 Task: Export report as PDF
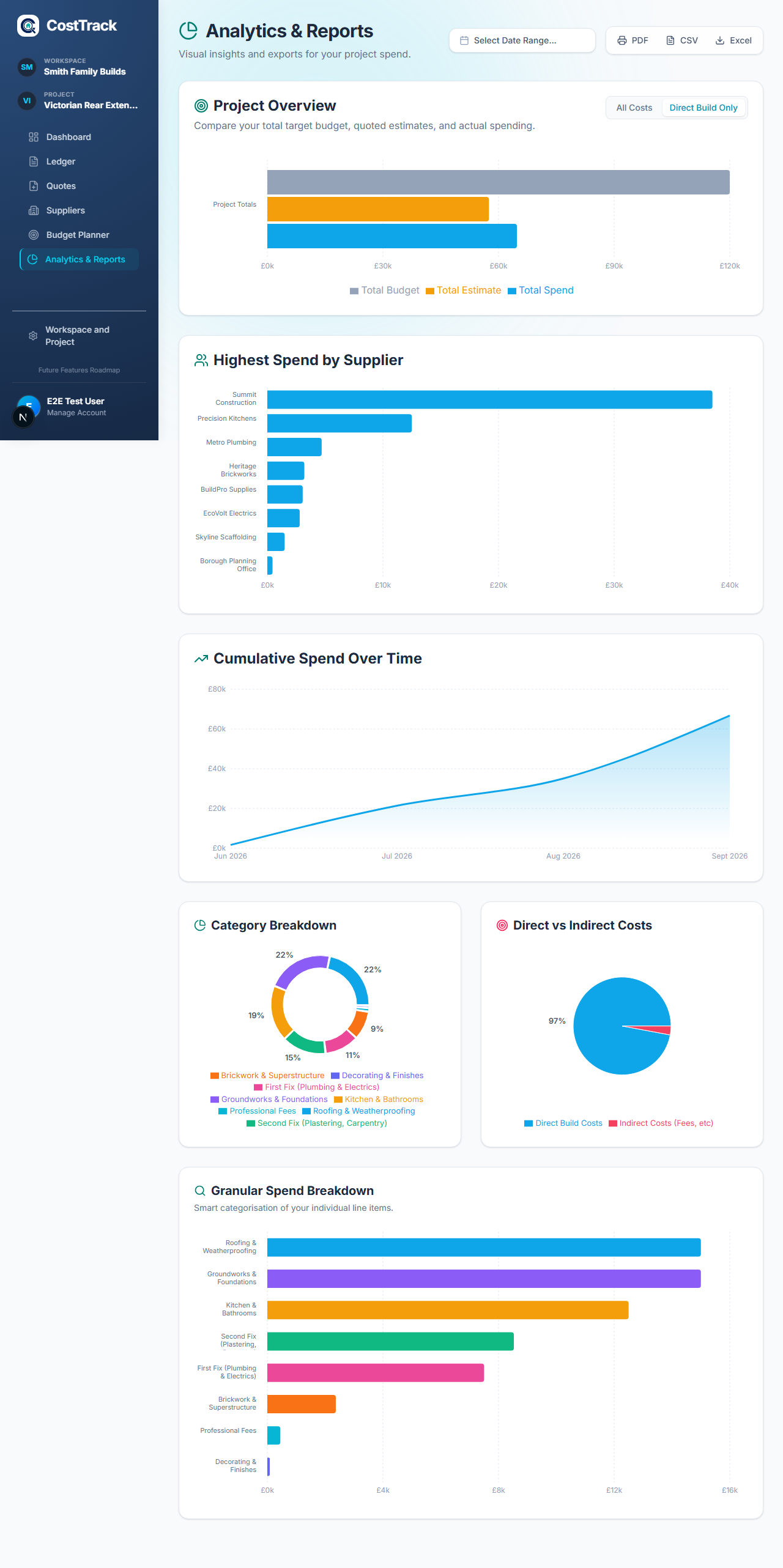pos(633,40)
